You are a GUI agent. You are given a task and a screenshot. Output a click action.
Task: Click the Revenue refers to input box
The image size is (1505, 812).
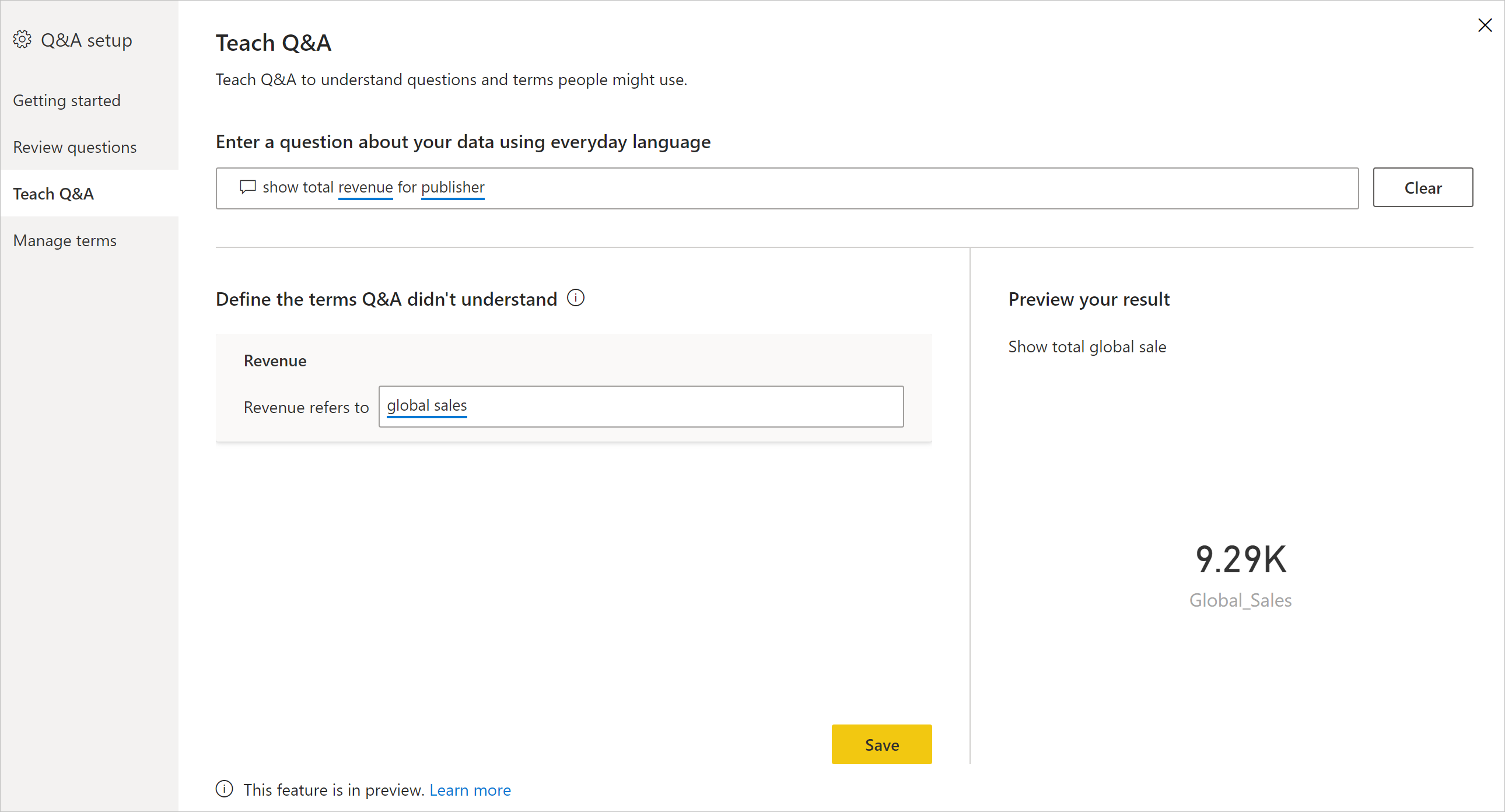641,406
